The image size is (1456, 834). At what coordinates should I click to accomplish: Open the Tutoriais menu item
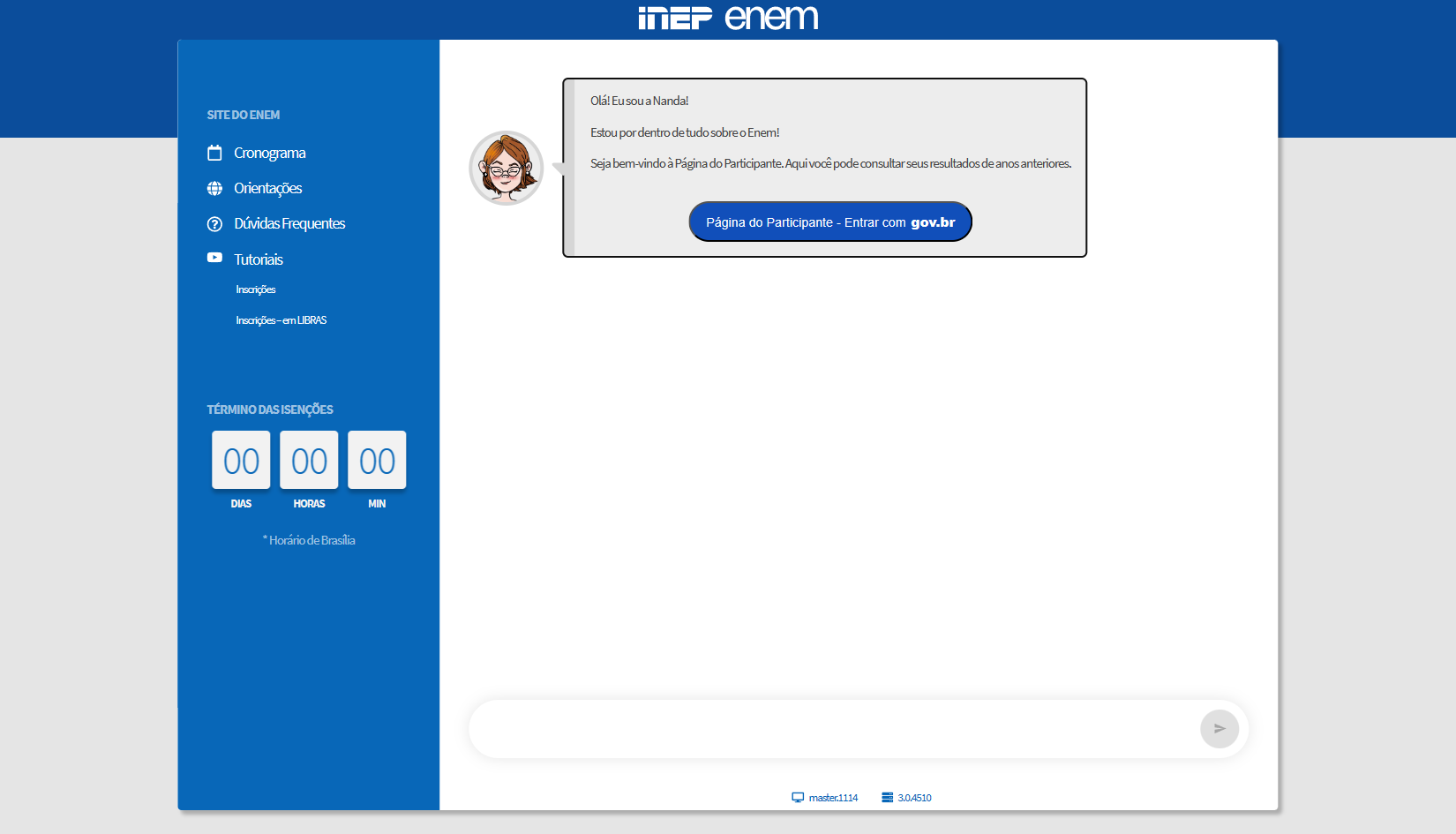tap(259, 259)
